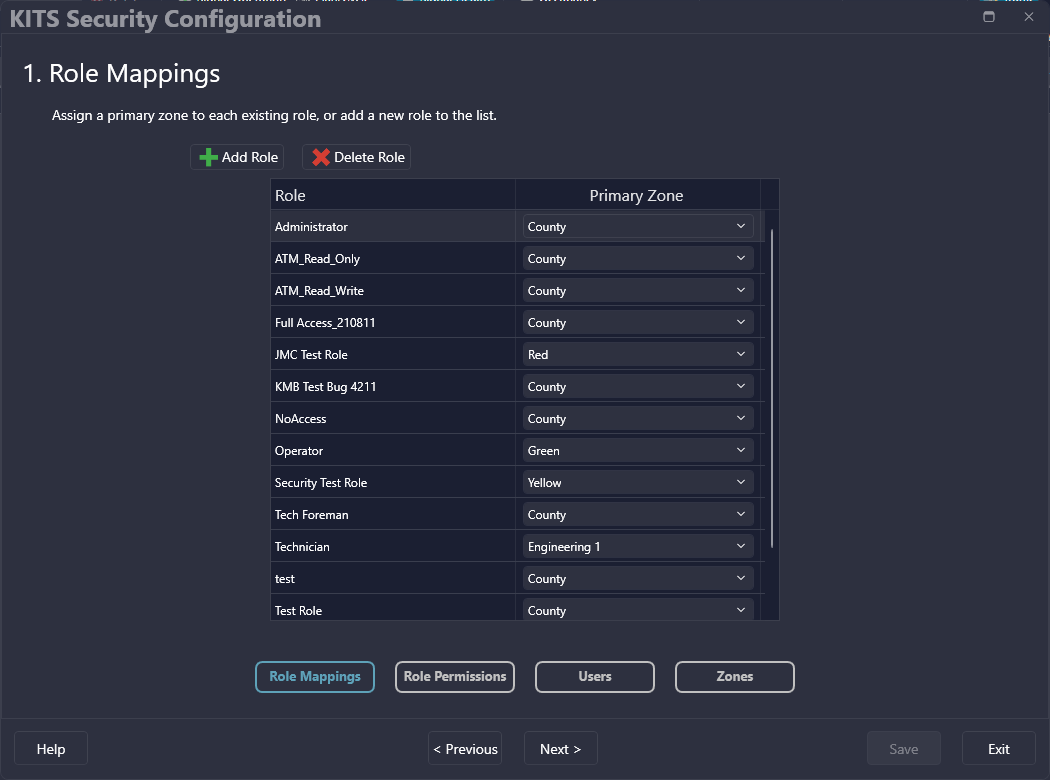The height and width of the screenshot is (780, 1050).
Task: Maximize the KITS Security Configuration window
Action: coord(989,17)
